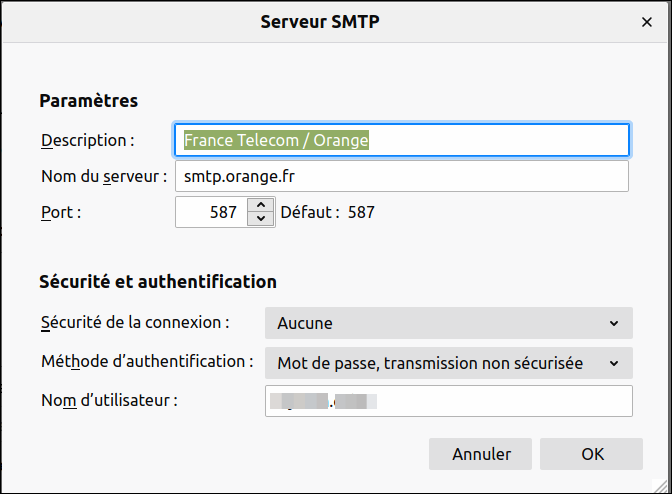The height and width of the screenshot is (494, 672).
Task: Click inside the Port number field
Action: coord(210,212)
